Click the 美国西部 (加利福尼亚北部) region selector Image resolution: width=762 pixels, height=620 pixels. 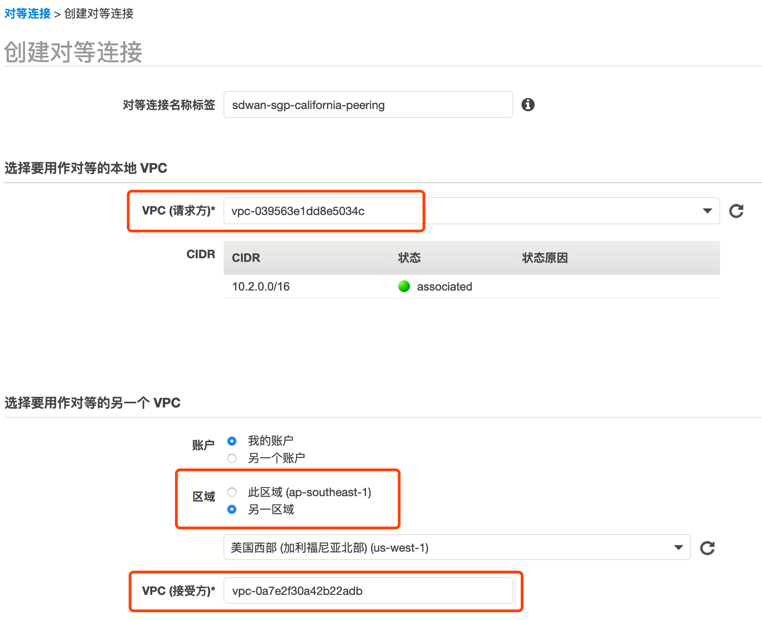tap(457, 548)
